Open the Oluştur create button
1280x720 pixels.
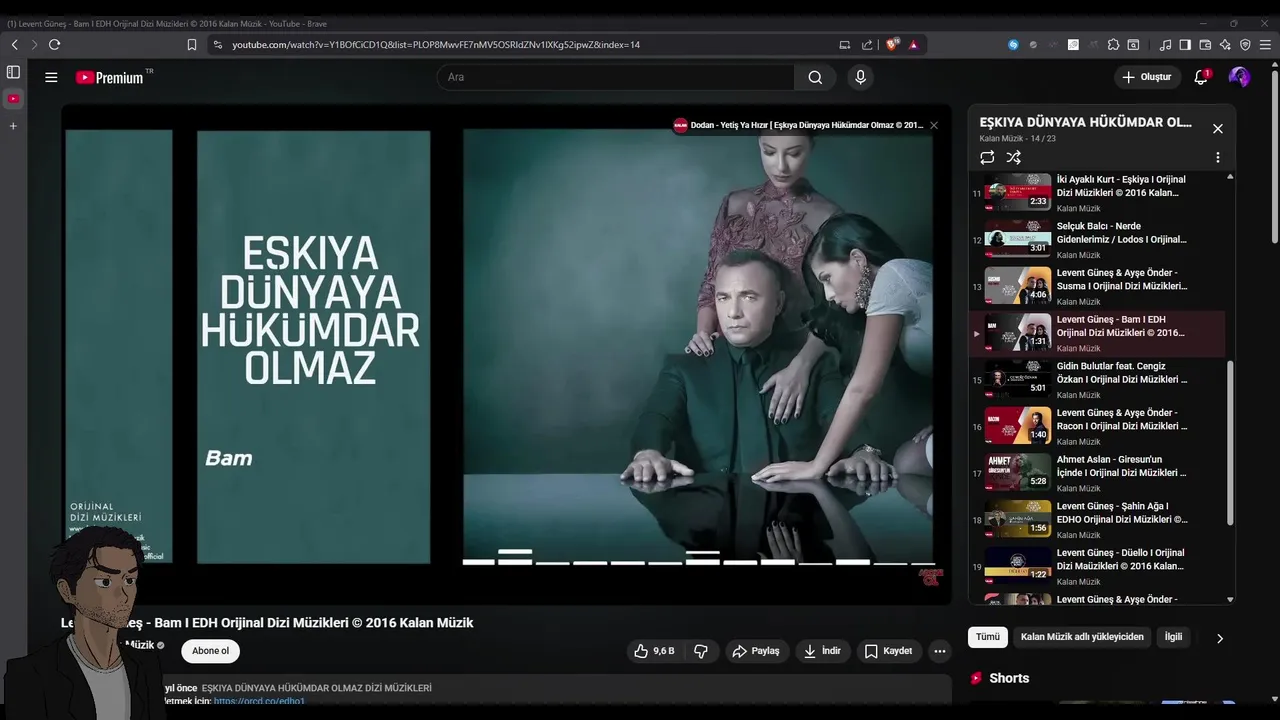[1146, 77]
